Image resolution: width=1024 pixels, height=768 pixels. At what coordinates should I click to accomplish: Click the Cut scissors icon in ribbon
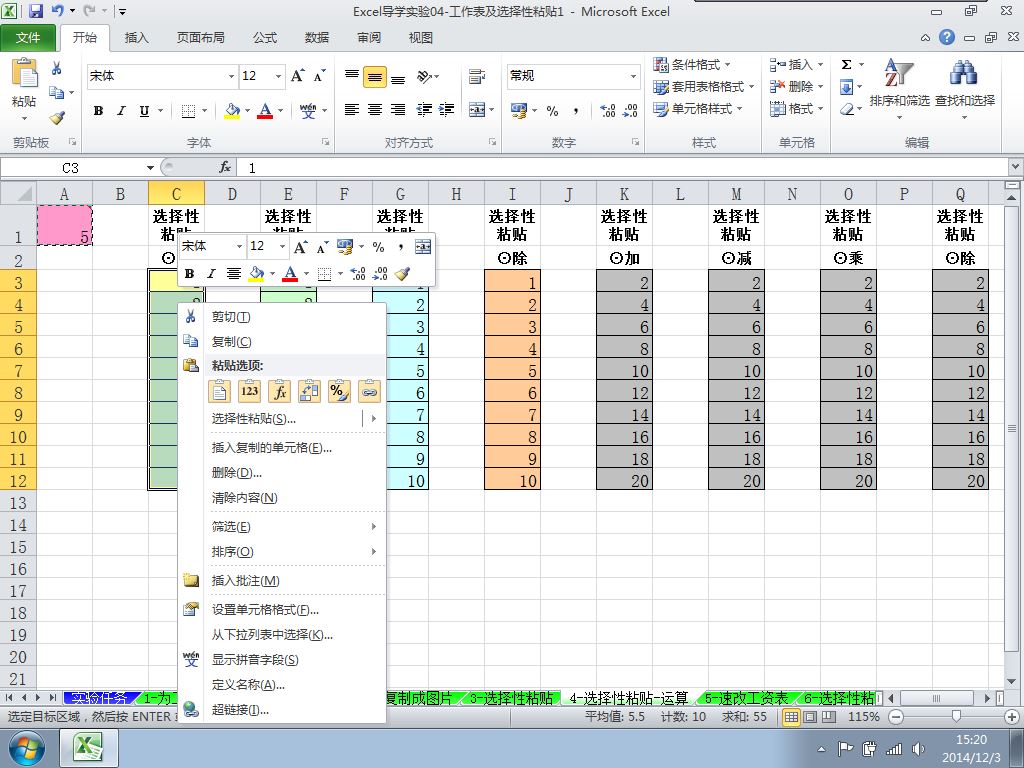57,69
